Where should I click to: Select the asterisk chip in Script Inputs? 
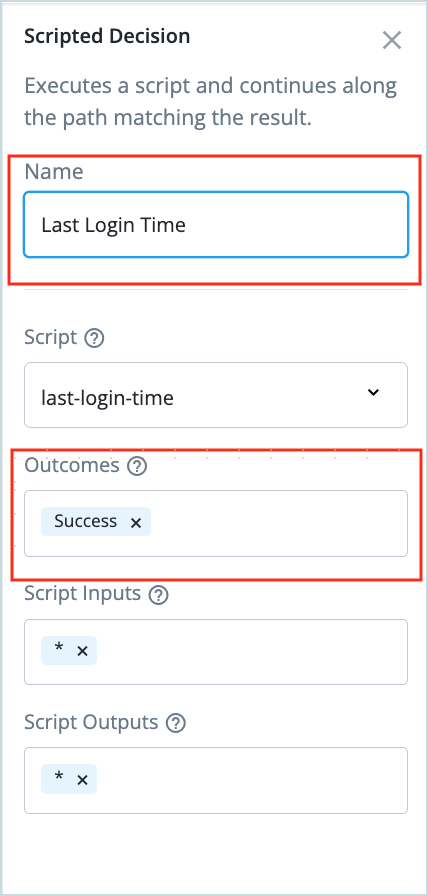click(x=59, y=650)
